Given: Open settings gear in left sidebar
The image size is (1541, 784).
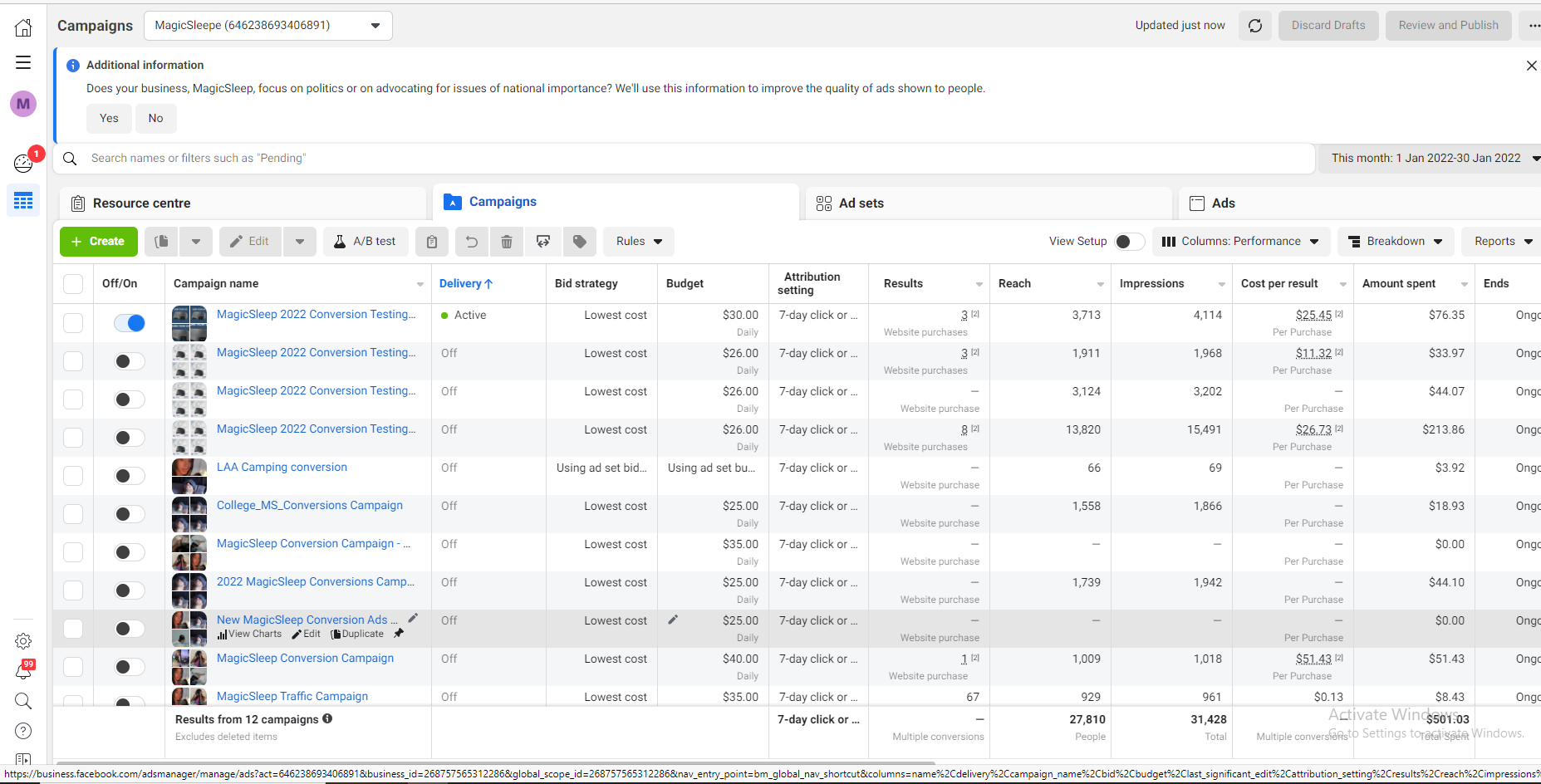Looking at the screenshot, I should point(23,641).
